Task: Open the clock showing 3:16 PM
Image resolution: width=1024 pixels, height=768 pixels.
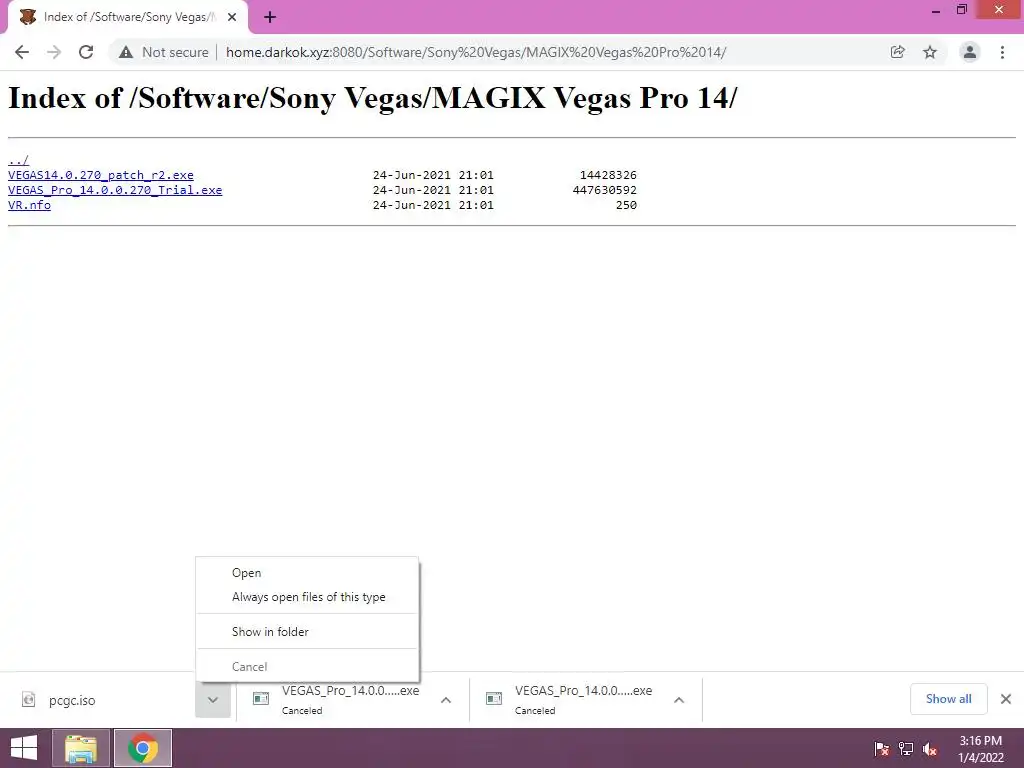Action: [980, 749]
